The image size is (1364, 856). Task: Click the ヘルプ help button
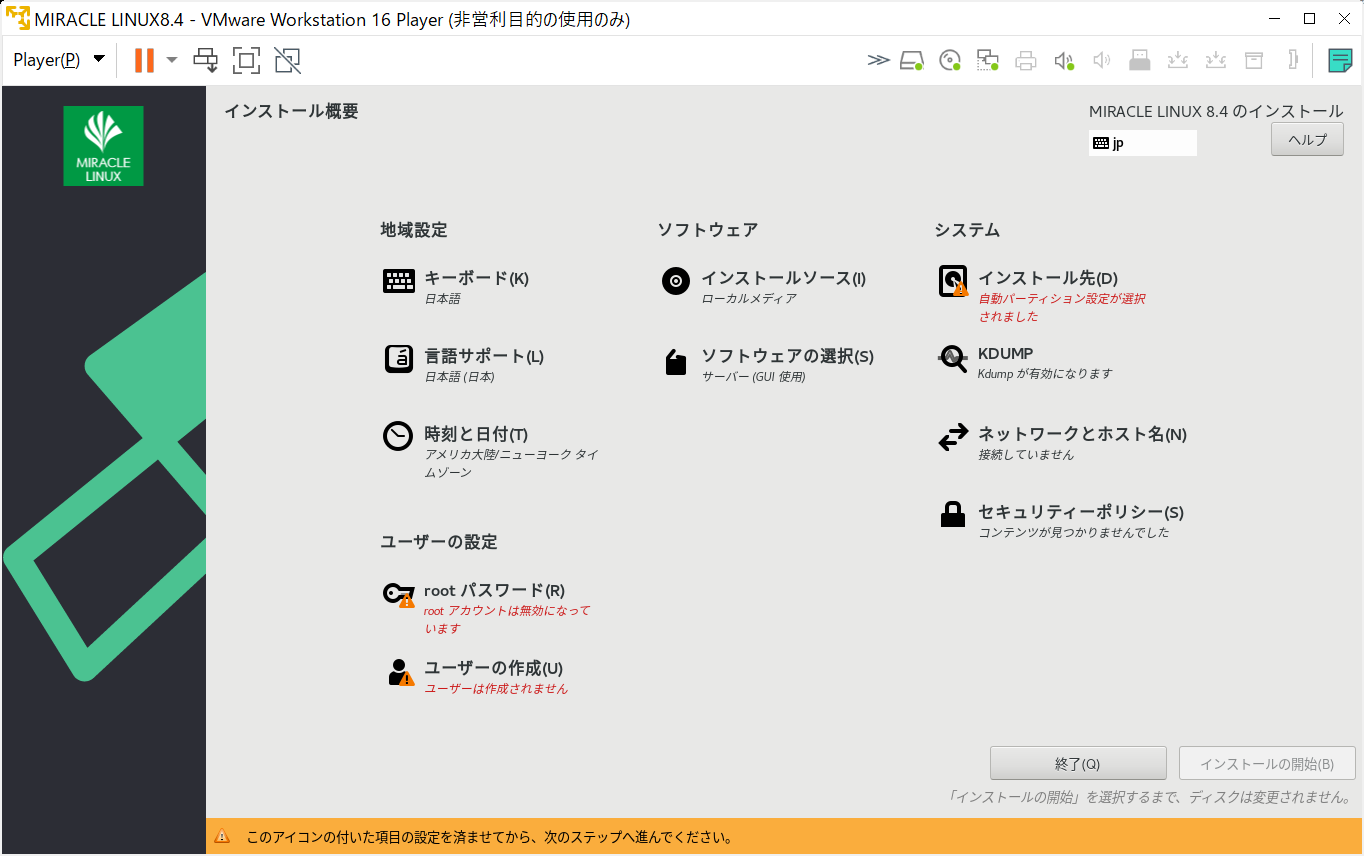click(1307, 140)
